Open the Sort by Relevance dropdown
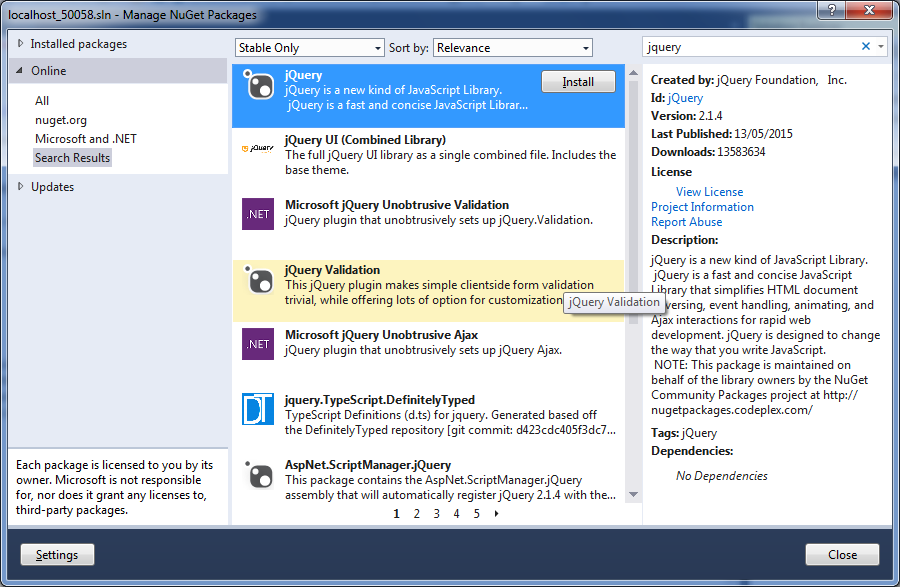This screenshot has height=587, width=900. coord(513,48)
